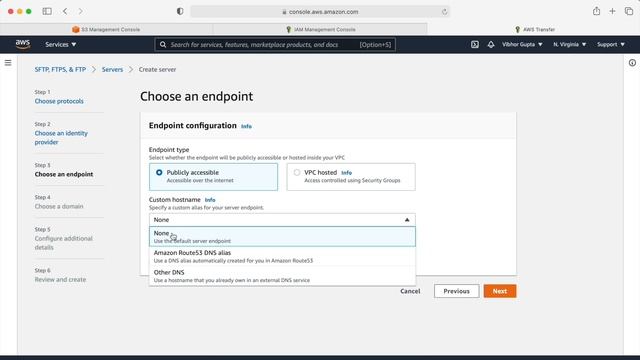Click the Review and create step label
The height and width of the screenshot is (360, 640).
(60, 280)
